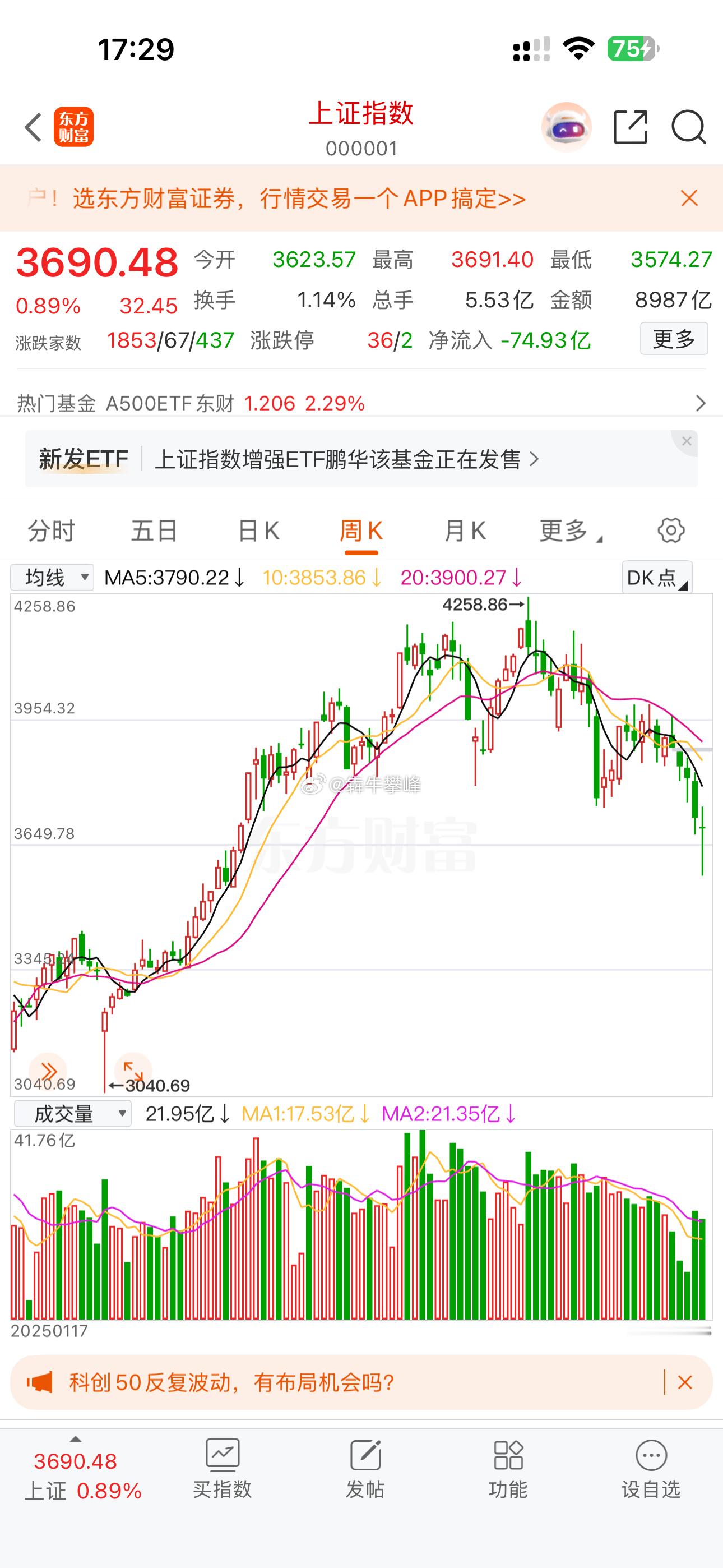The image size is (723, 1568).
Task: Tap the 3040.69 low price marker
Action: tap(150, 1085)
